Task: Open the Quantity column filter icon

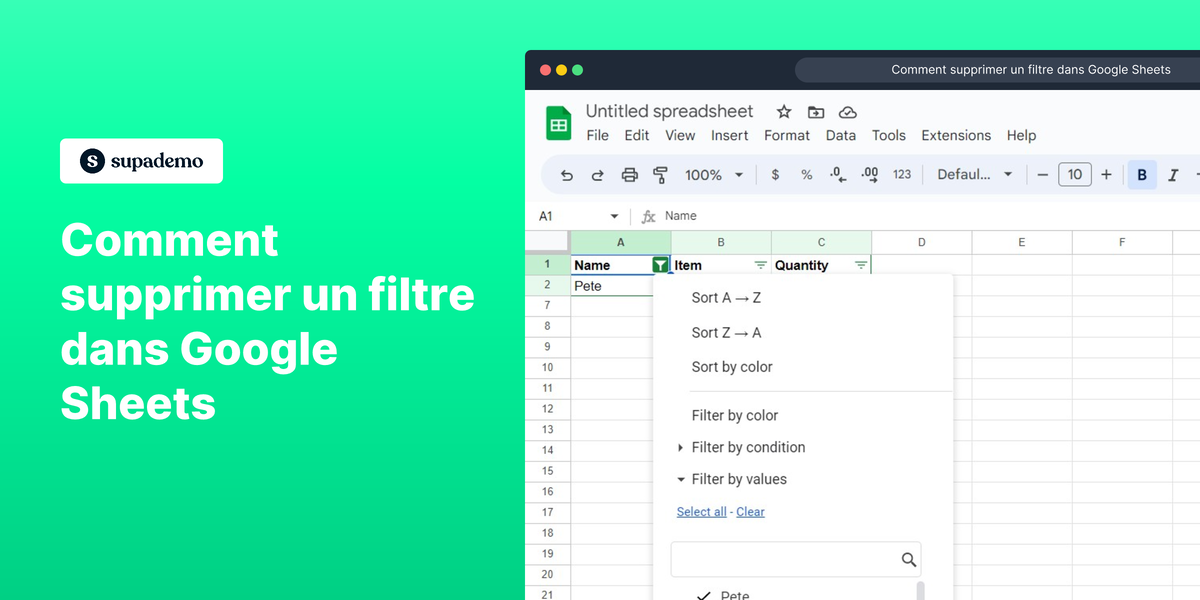Action: 861,265
